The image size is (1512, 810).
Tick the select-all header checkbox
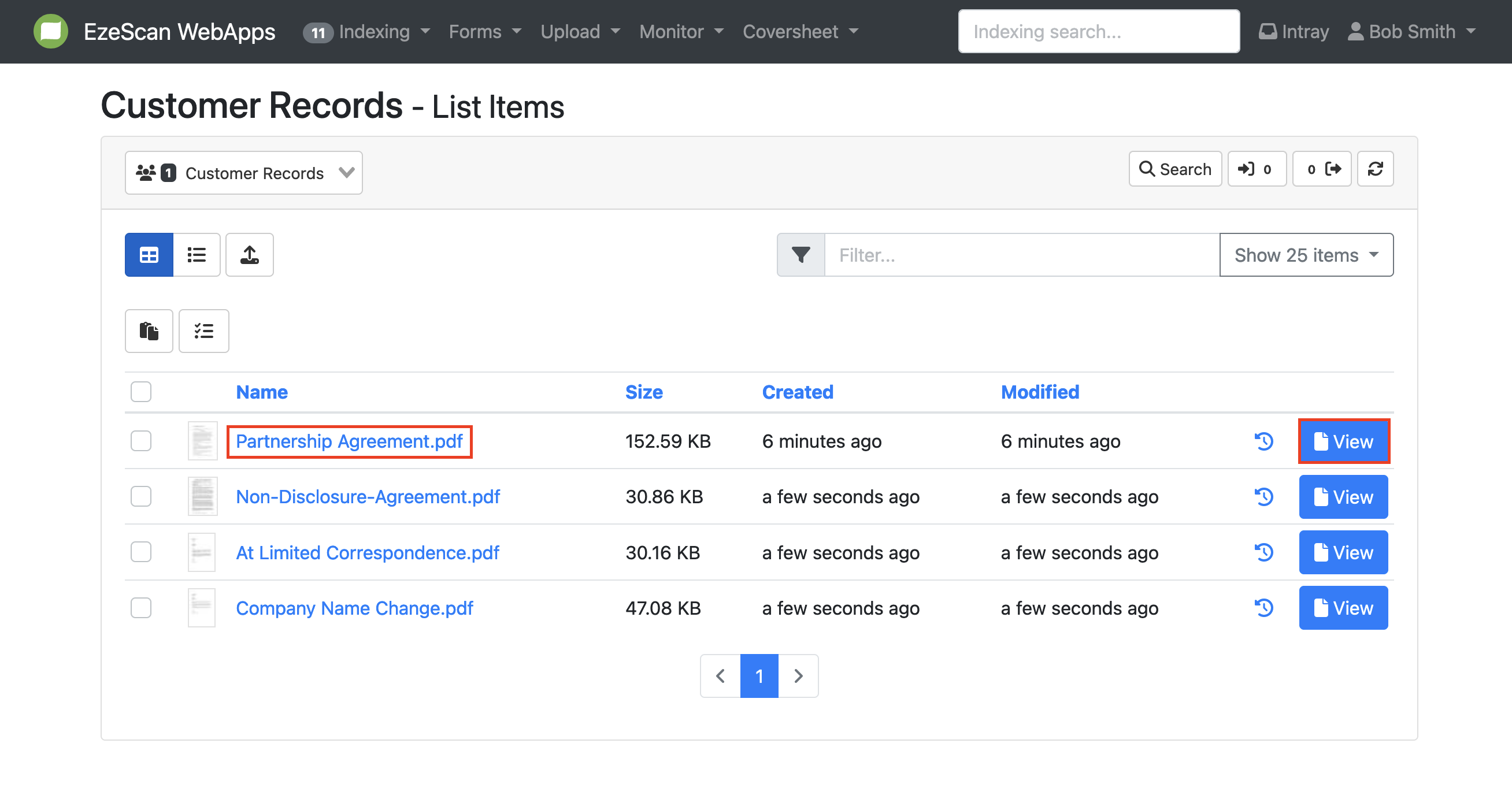(141, 391)
